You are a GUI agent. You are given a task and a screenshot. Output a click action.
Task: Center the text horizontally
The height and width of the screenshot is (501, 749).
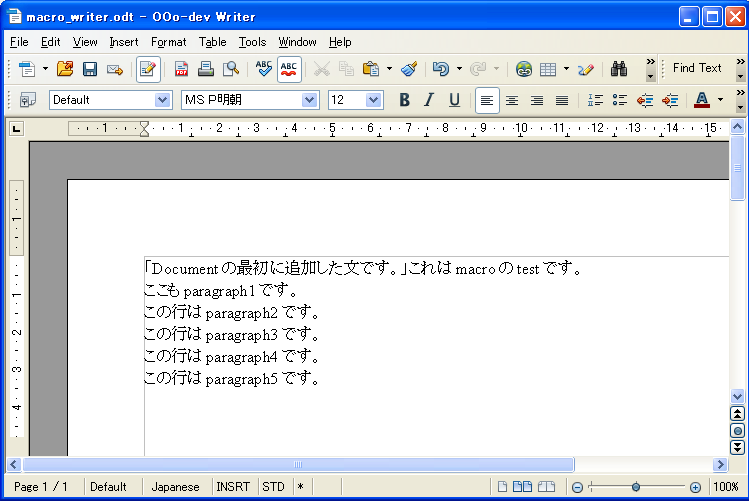coord(512,100)
